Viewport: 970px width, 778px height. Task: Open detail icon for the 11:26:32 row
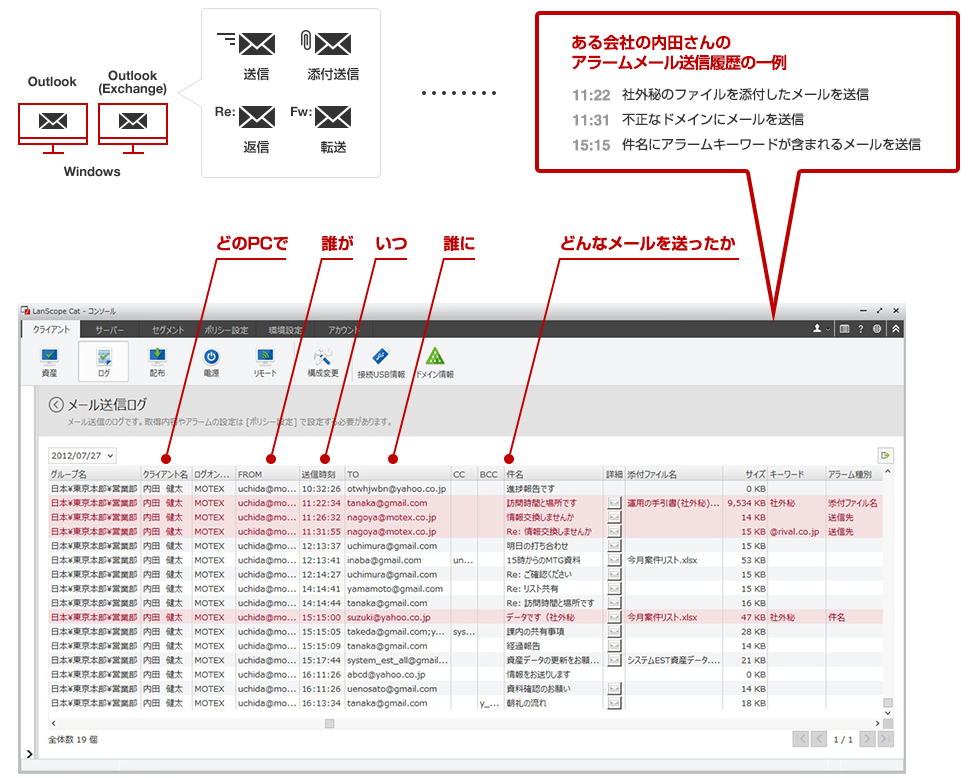click(614, 517)
